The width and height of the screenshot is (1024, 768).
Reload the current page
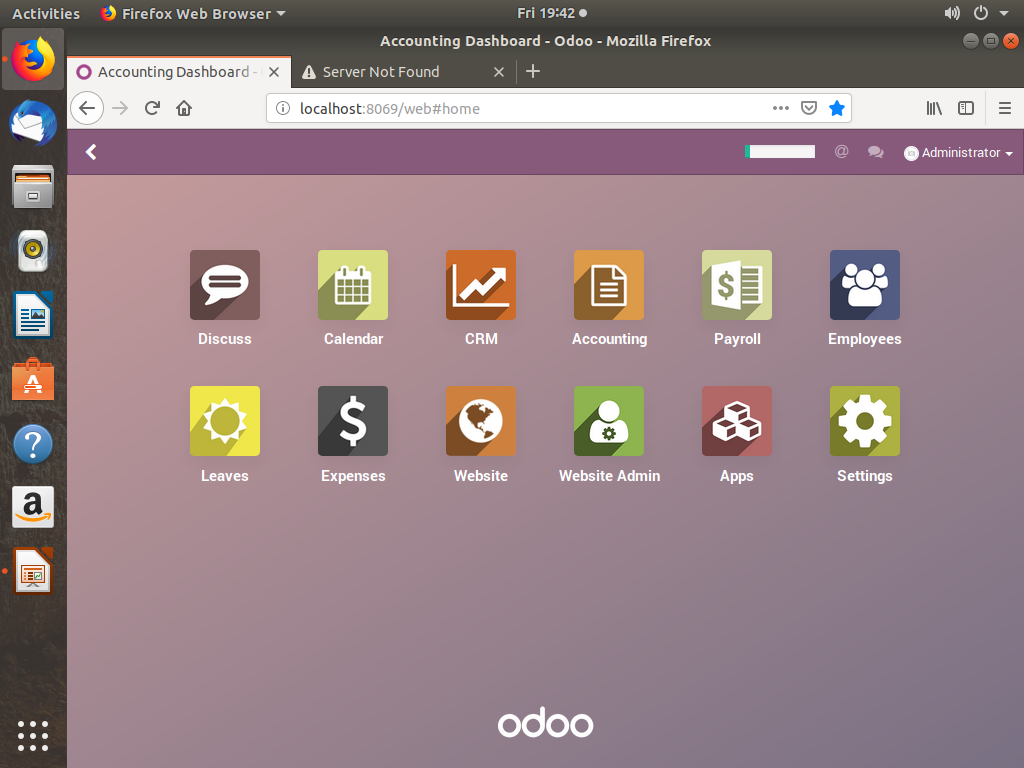pyautogui.click(x=152, y=108)
